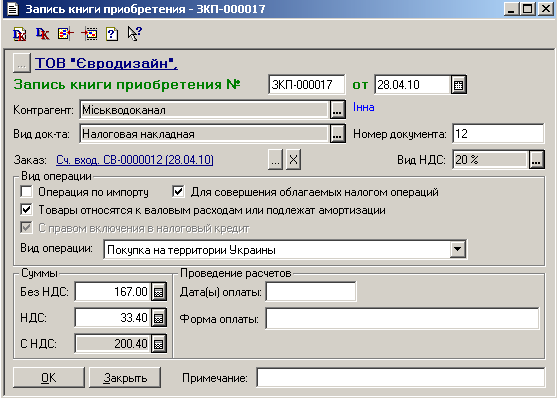
Task: Click the ellipsis button beside ТОВ Євродизайн
Action: pyautogui.click(x=22, y=63)
